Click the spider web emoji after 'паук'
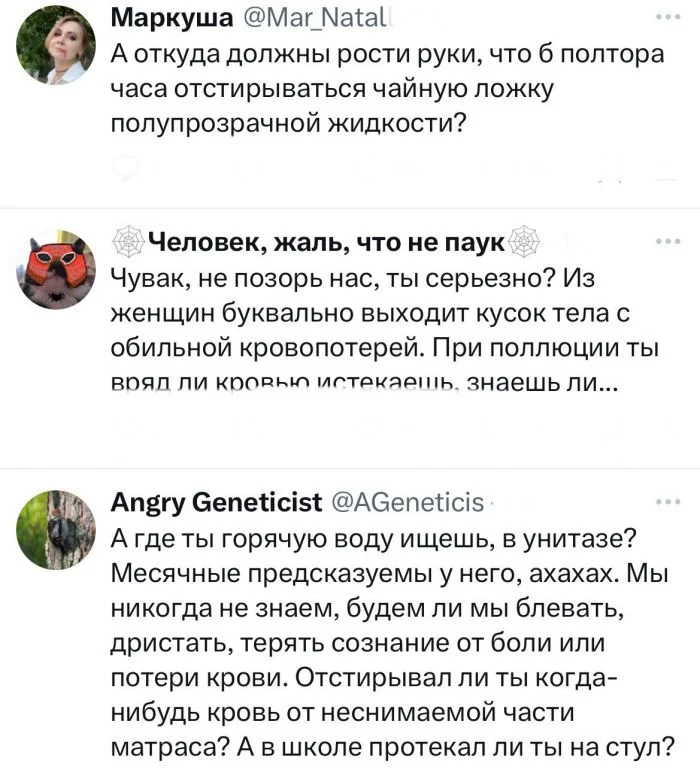This screenshot has width=700, height=773. tap(526, 243)
